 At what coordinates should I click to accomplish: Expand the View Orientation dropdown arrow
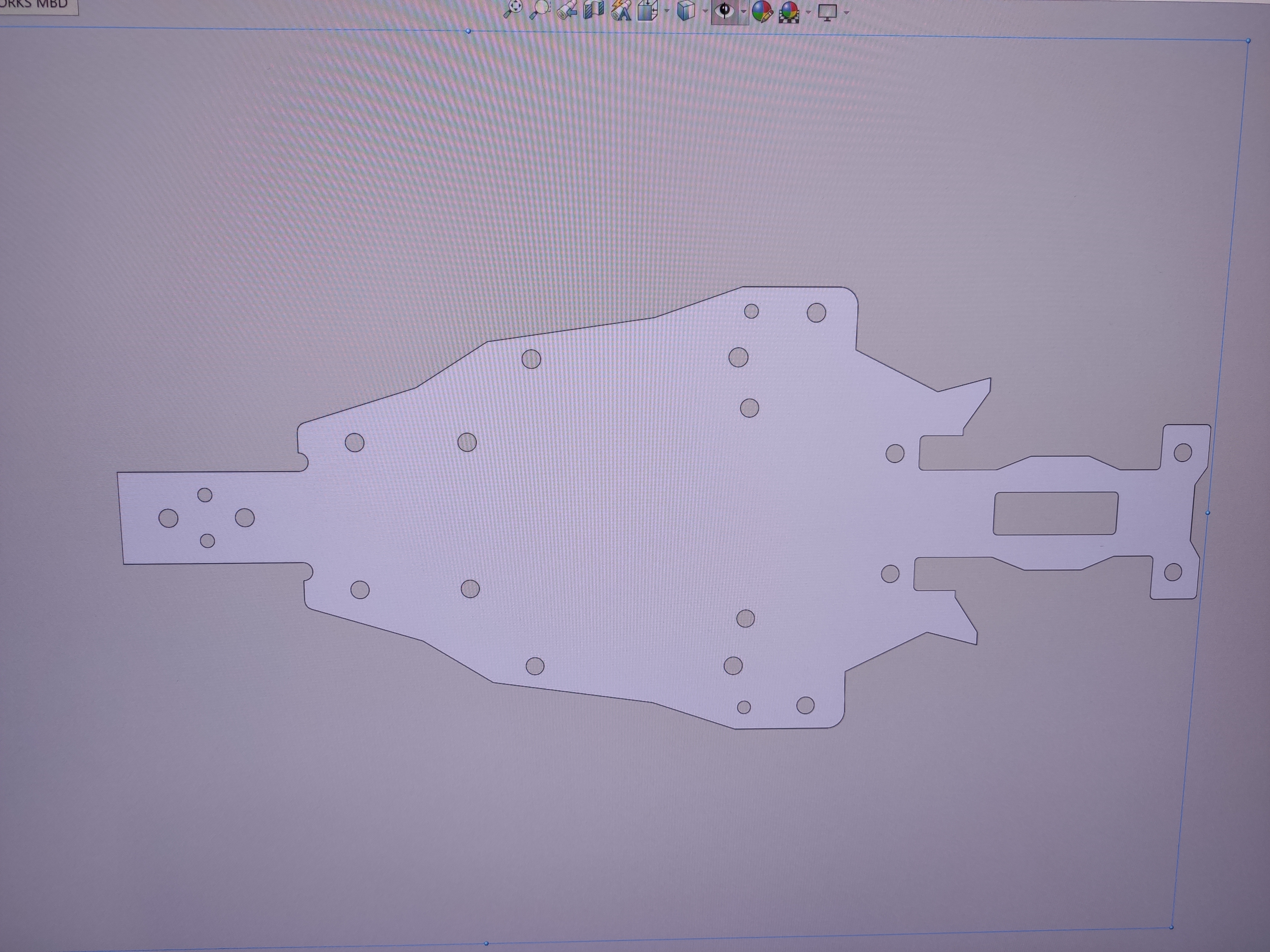pos(666,11)
